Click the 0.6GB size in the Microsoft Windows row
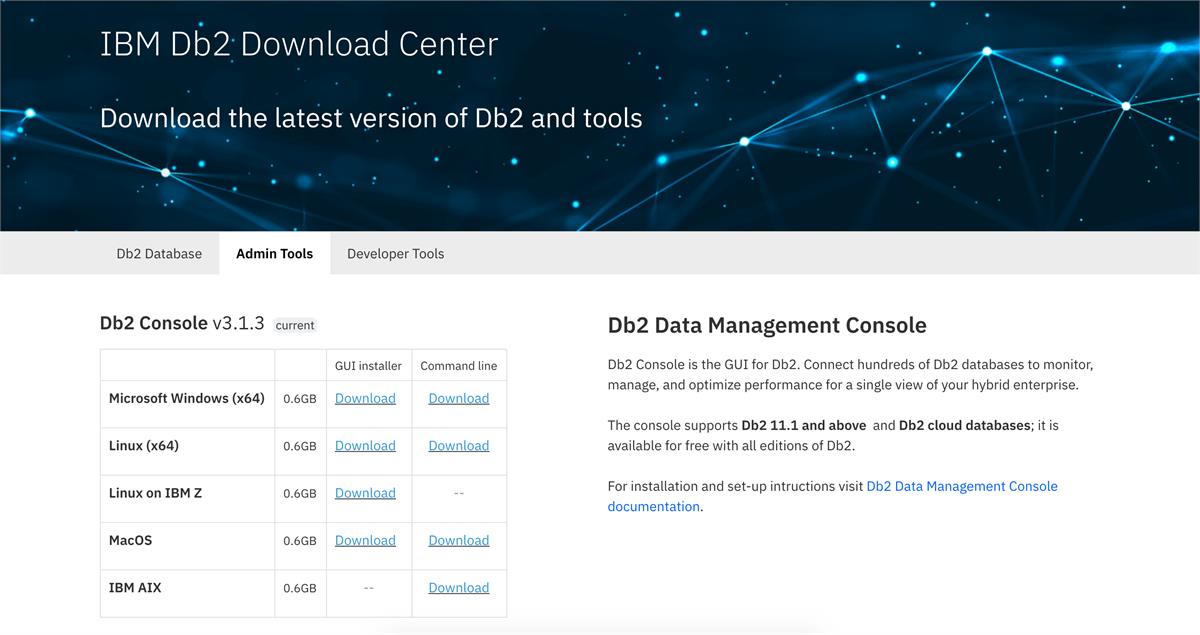 (x=300, y=398)
